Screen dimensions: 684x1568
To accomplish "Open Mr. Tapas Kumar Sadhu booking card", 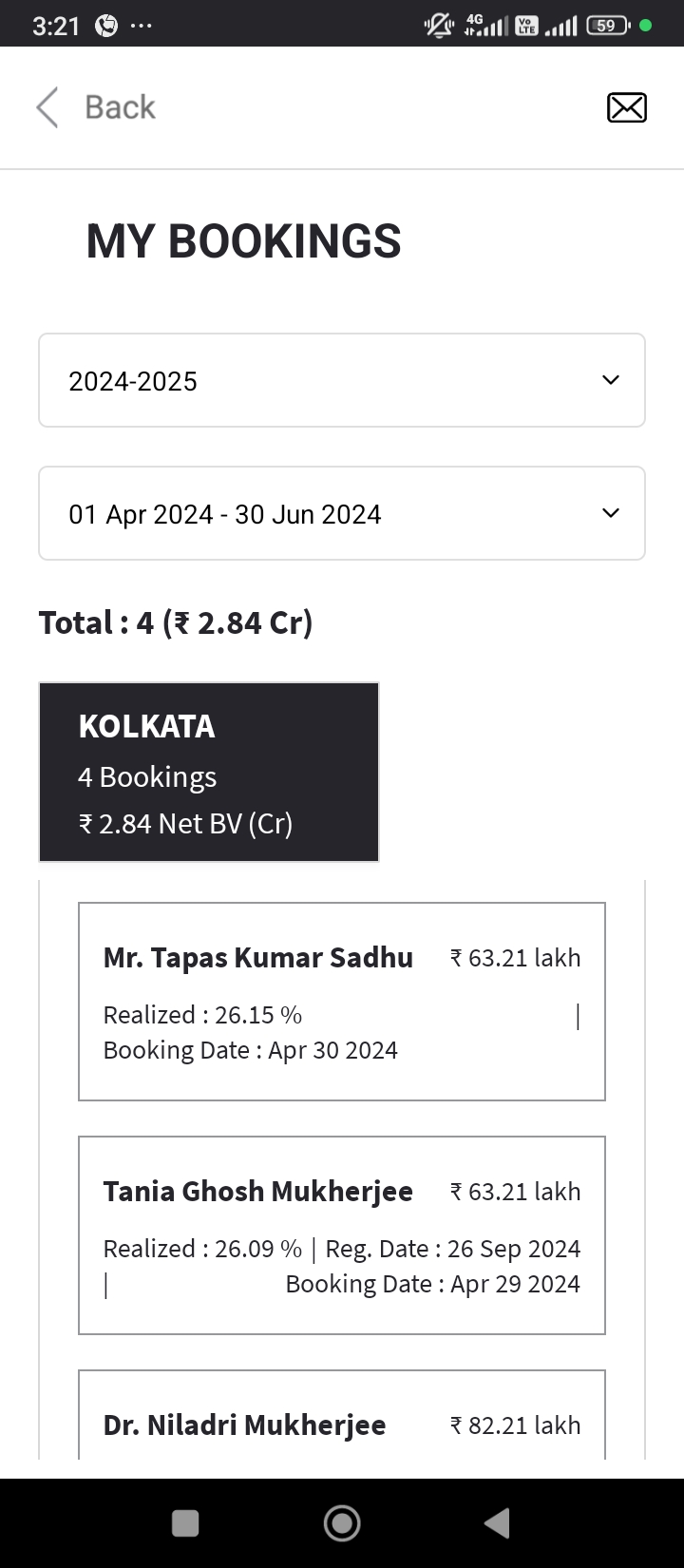I will coord(342,1002).
